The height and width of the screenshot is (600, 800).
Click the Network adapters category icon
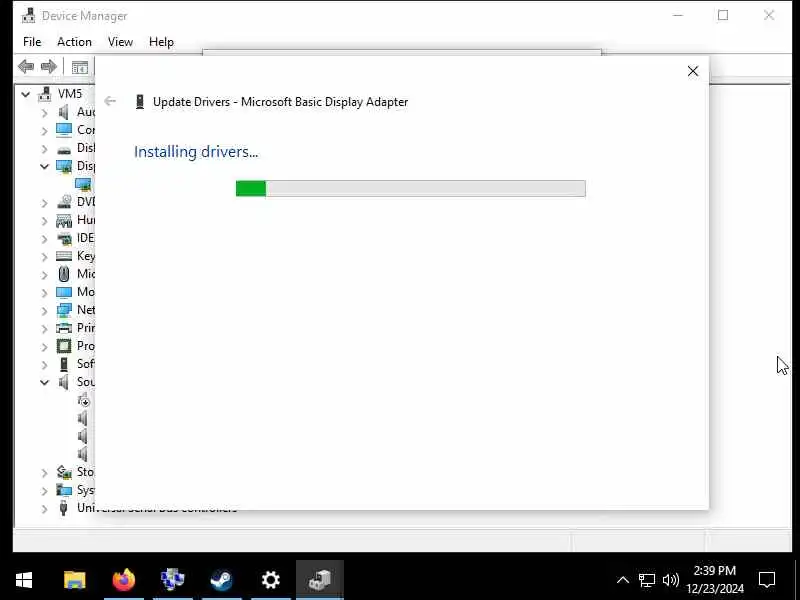(x=64, y=310)
